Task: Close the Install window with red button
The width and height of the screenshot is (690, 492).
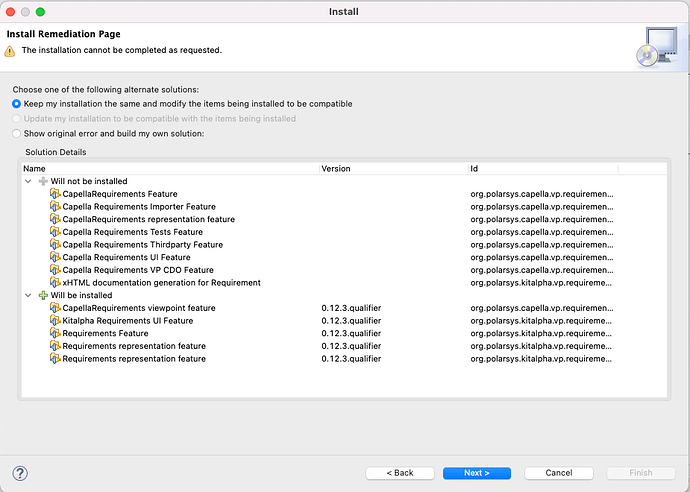Action: pos(11,12)
